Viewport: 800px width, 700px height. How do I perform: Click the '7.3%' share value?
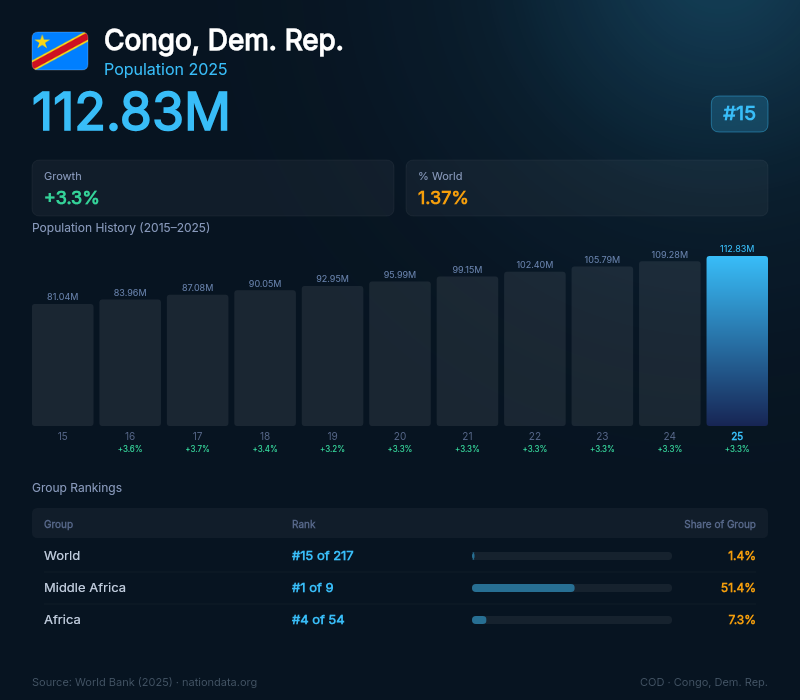[742, 620]
